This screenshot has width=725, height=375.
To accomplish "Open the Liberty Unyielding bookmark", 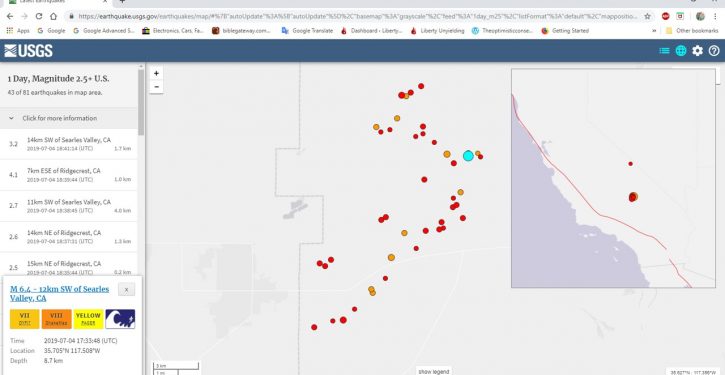I will [x=437, y=31].
